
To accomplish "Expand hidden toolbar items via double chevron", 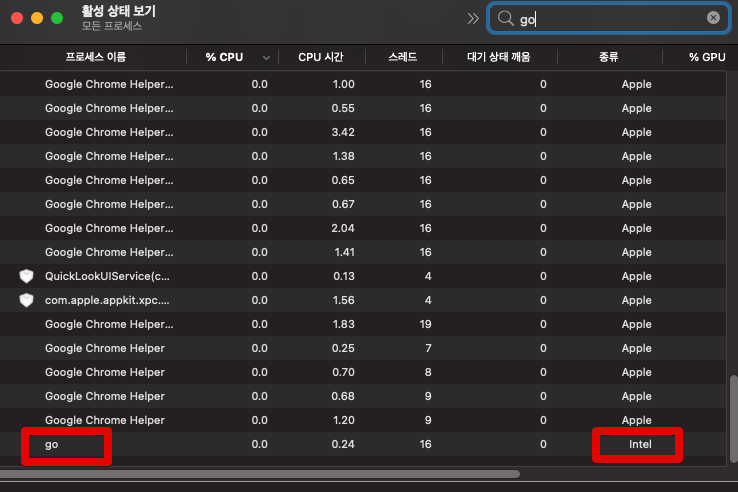I will [x=473, y=18].
